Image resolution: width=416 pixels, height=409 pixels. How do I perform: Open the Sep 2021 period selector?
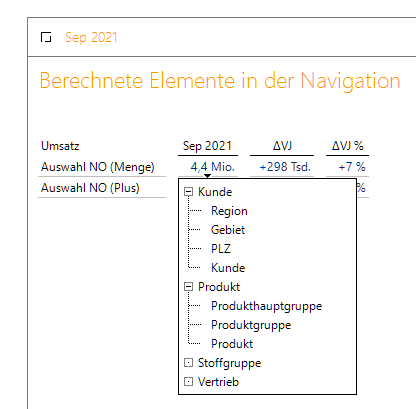(x=91, y=37)
